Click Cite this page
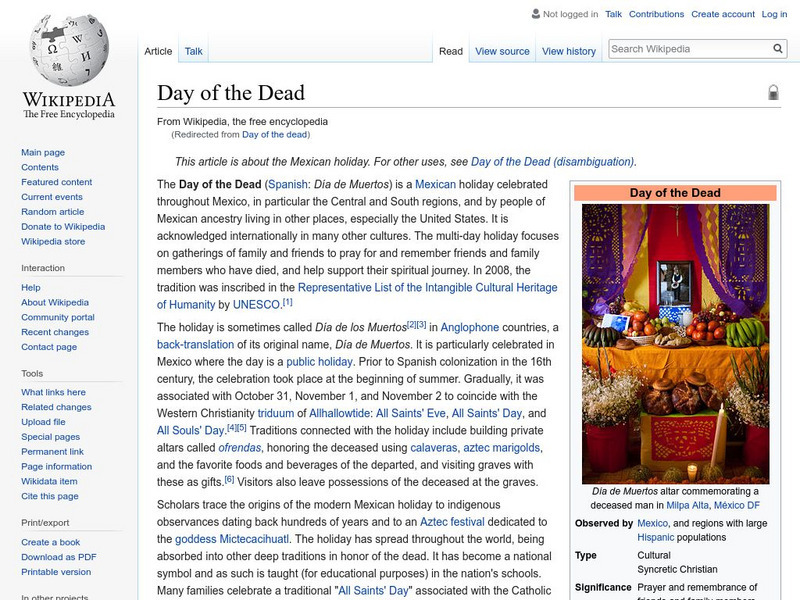The width and height of the screenshot is (800, 600). coord(49,495)
